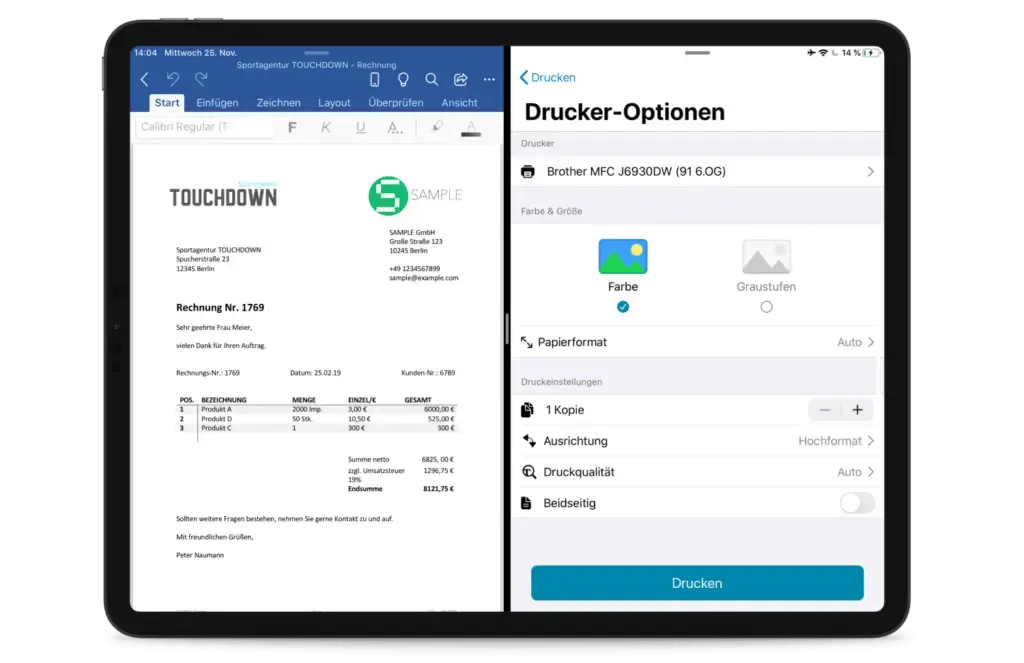Open the Layout ribbon tab
1024x663 pixels.
click(334, 103)
